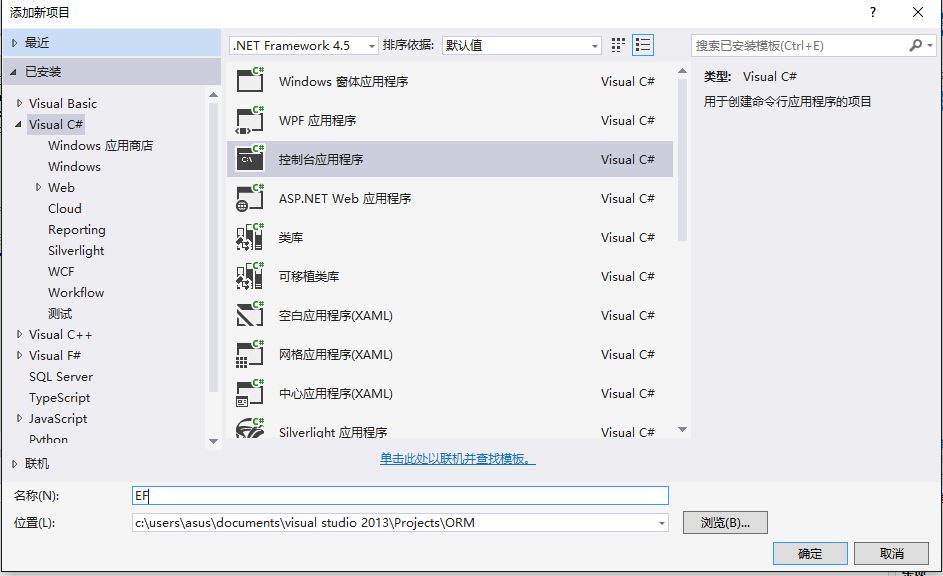
Task: Switch to small icons view
Action: point(618,45)
